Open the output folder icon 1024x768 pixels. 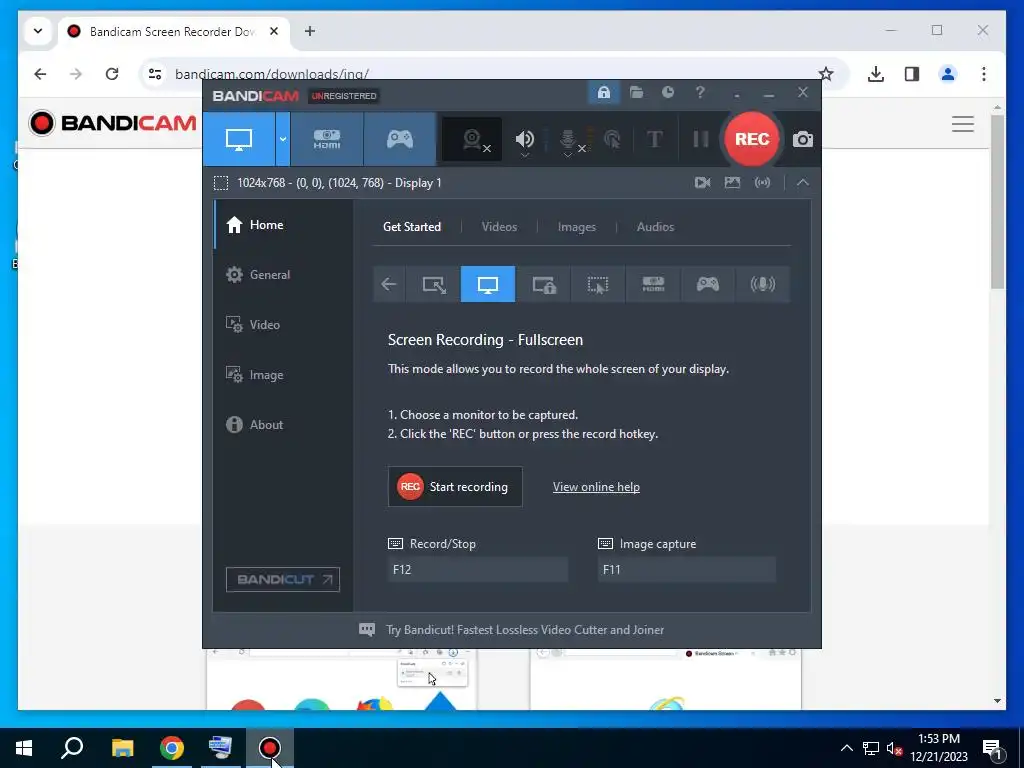click(x=636, y=92)
